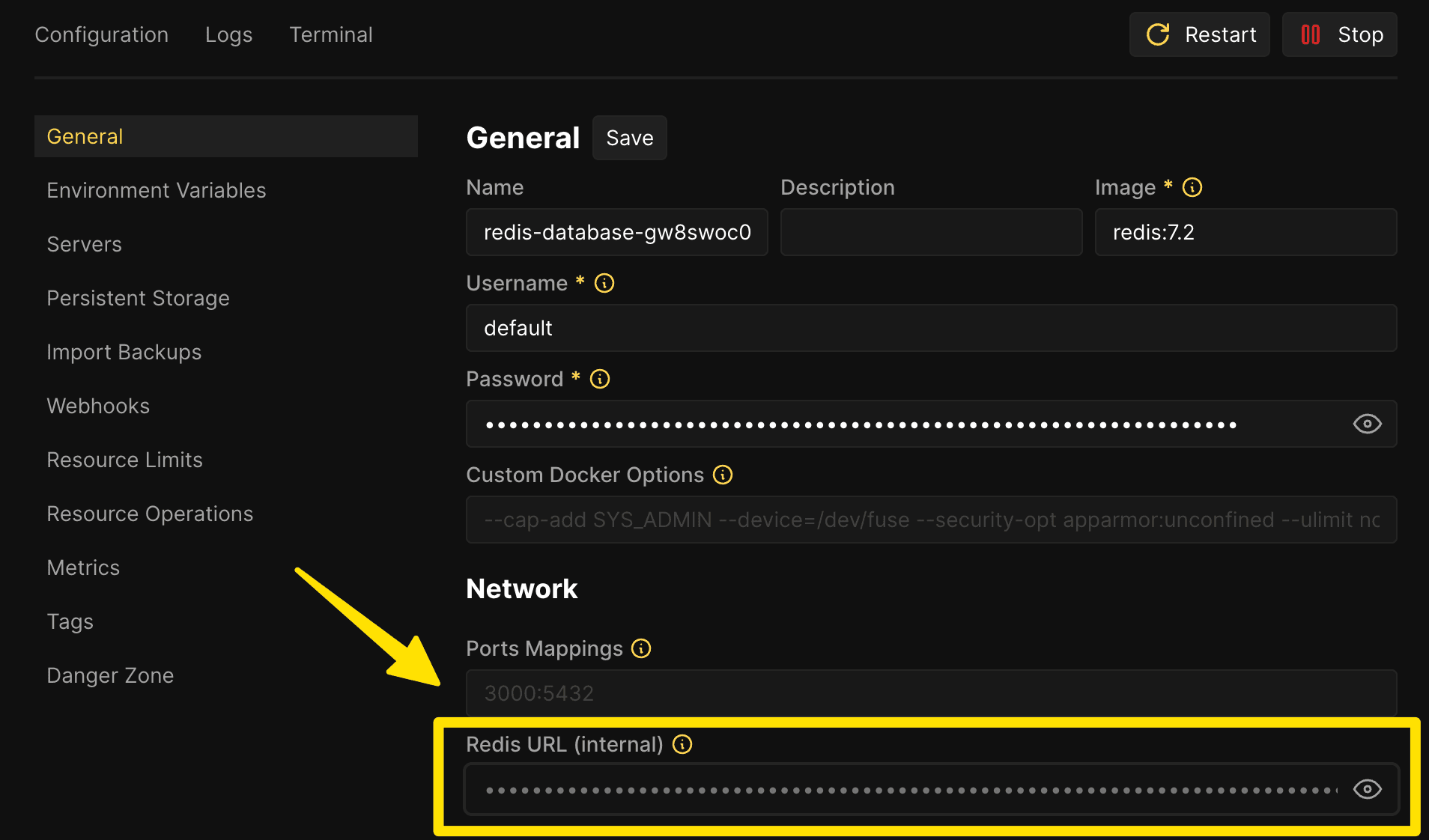Screen dimensions: 1429x840
Task: View the Metrics section
Action: coord(226,567)
